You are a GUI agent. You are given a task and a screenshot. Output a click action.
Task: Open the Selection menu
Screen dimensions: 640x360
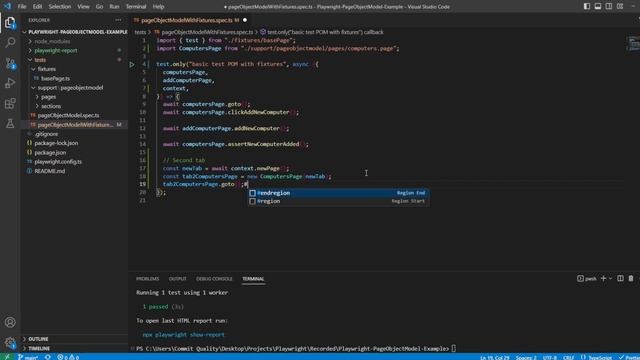(60, 7)
